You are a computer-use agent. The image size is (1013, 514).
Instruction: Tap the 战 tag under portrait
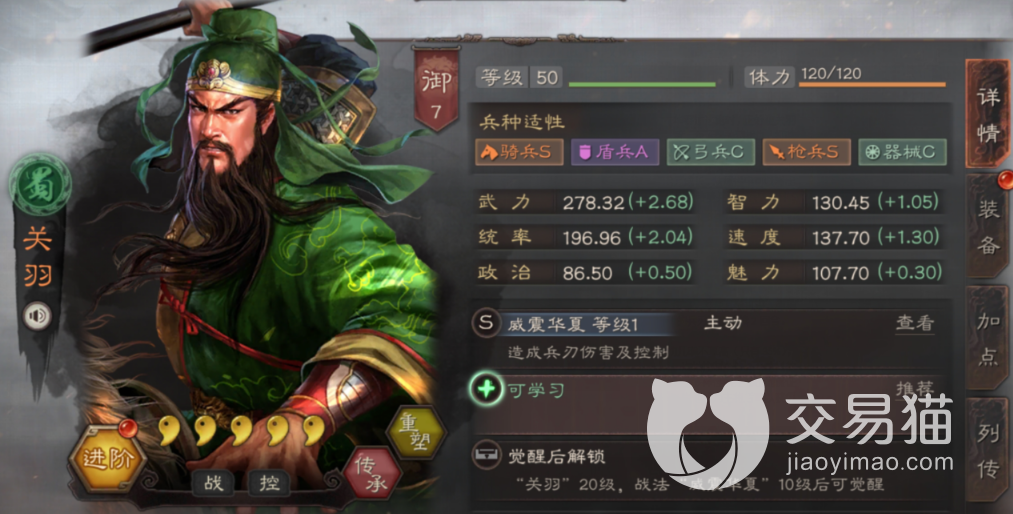pyautogui.click(x=213, y=482)
